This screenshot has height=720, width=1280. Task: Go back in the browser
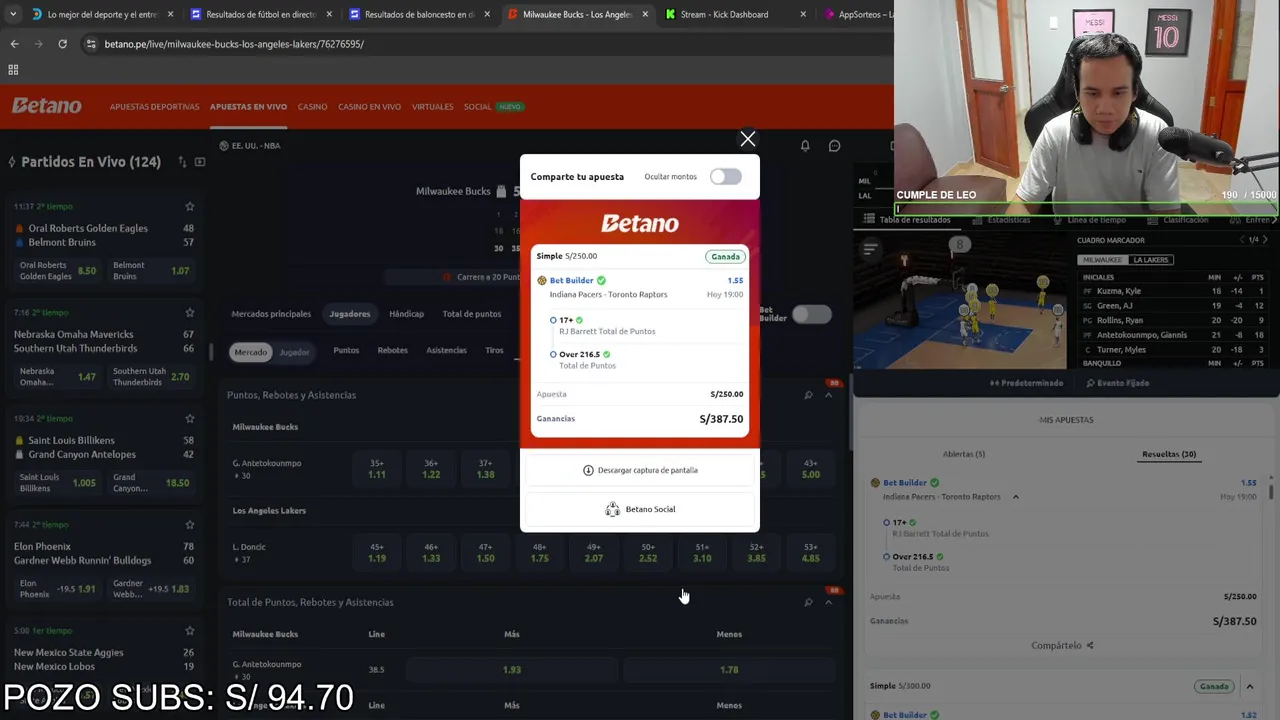(x=14, y=44)
